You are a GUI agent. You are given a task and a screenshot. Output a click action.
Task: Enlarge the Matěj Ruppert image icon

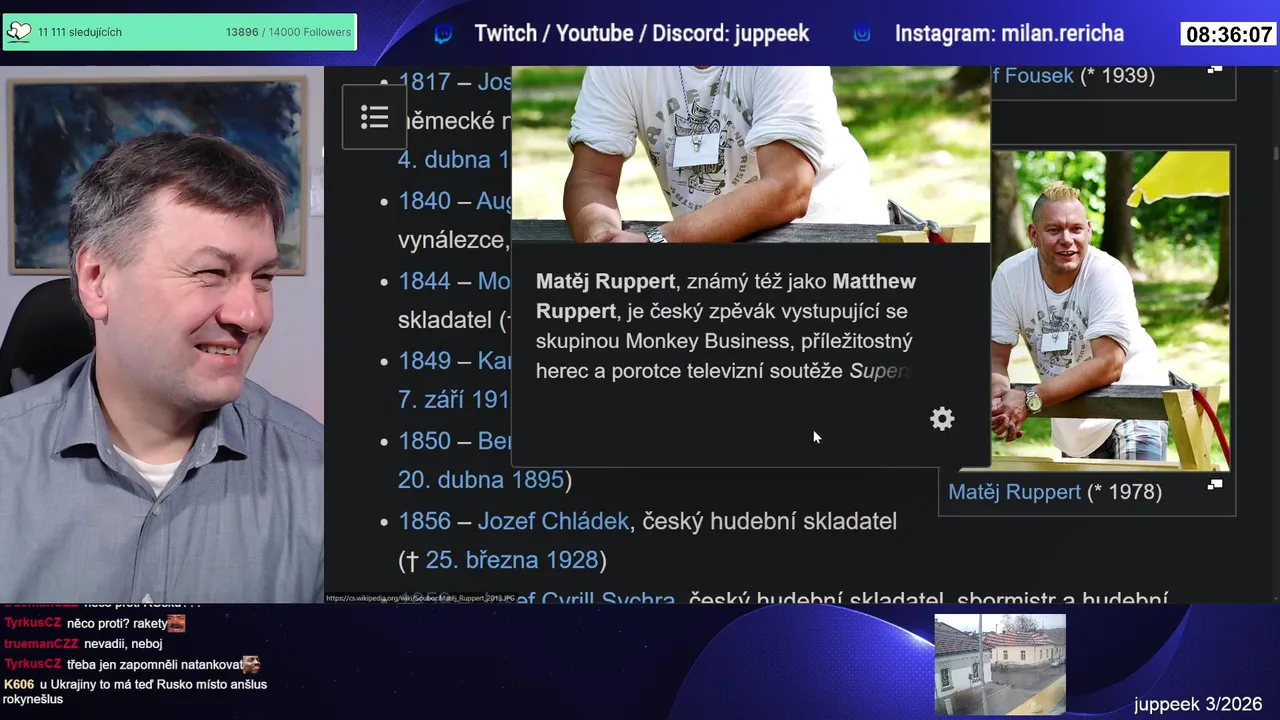click(1215, 485)
